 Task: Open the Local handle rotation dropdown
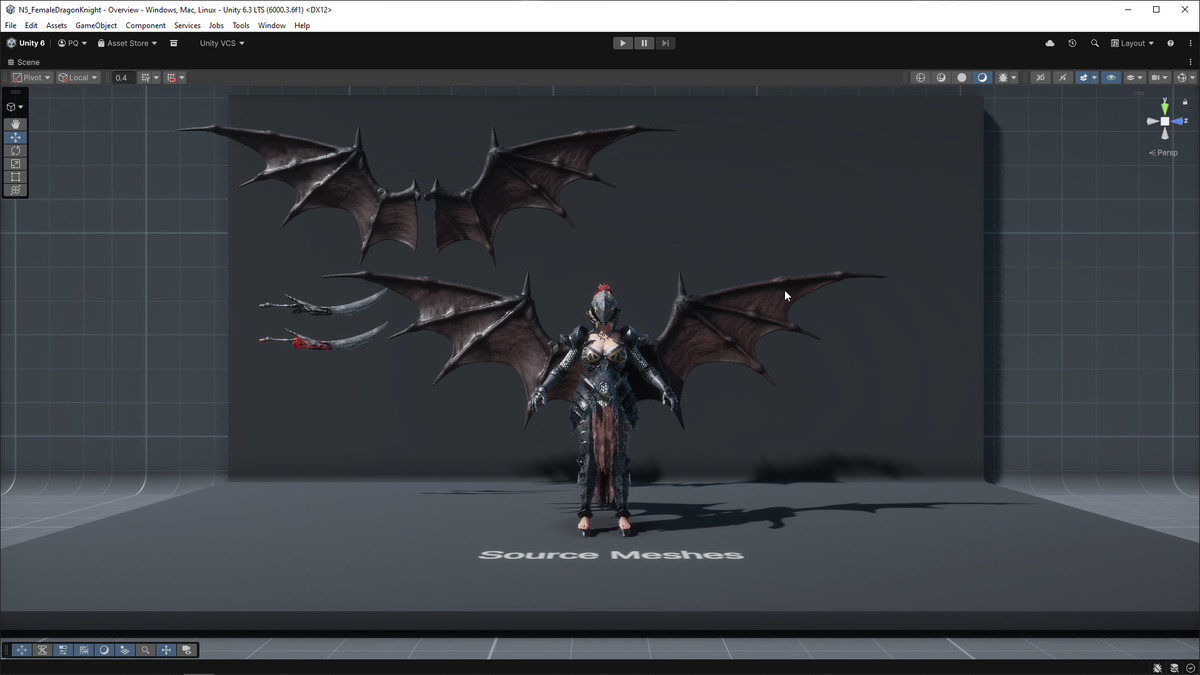coord(77,77)
